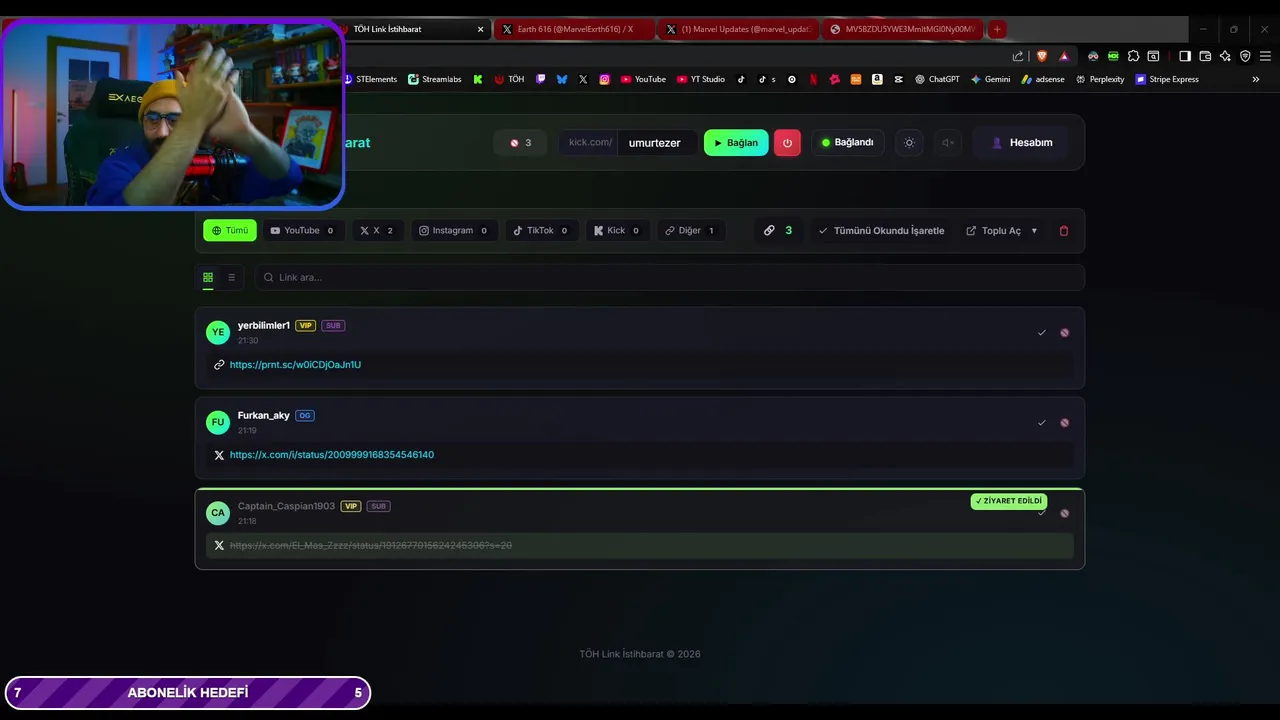
Task: Switch to the MV5BZDU5YWE3 browser tab
Action: coord(903,29)
